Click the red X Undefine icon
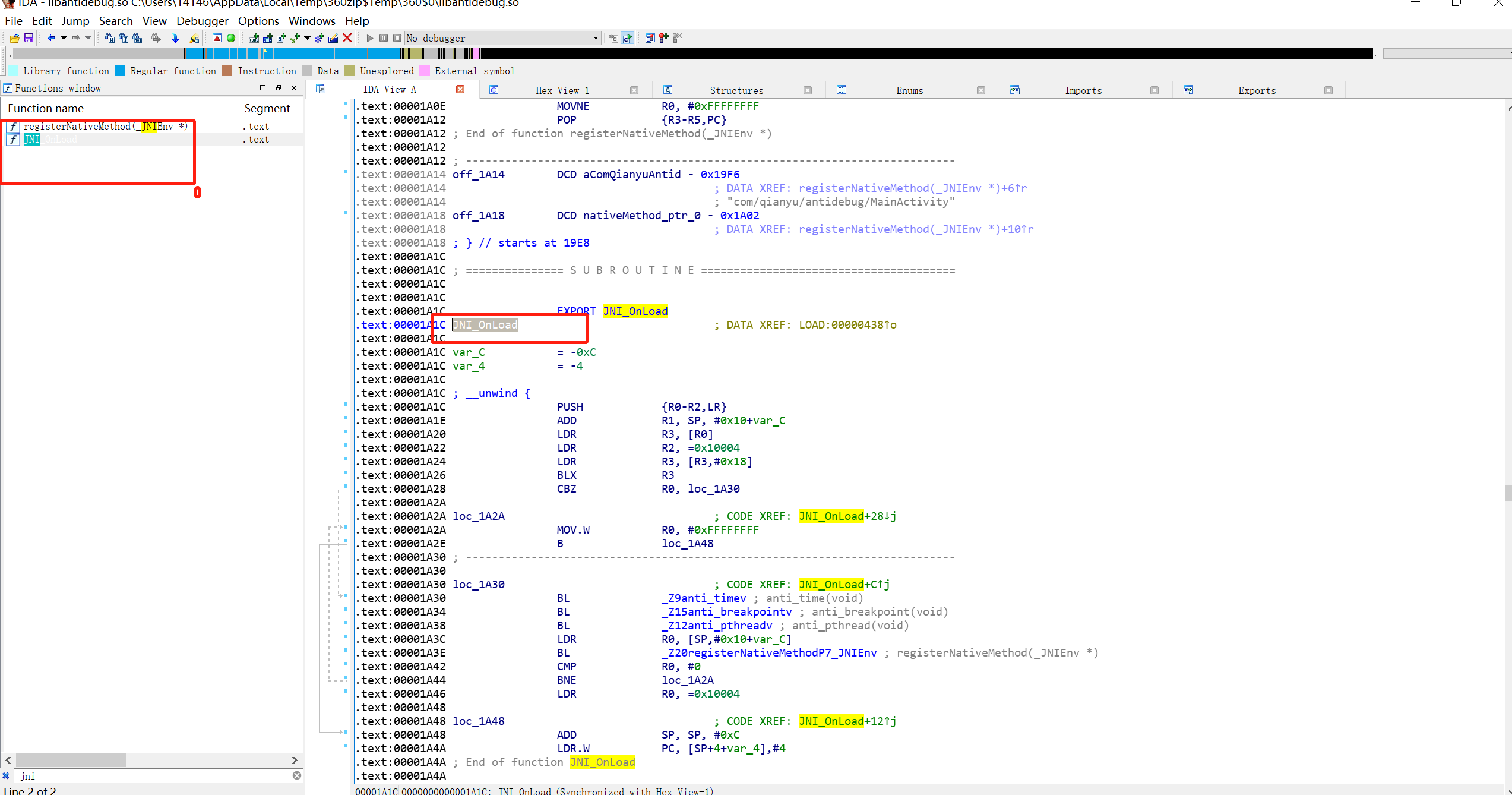The height and width of the screenshot is (795, 1512). click(347, 38)
